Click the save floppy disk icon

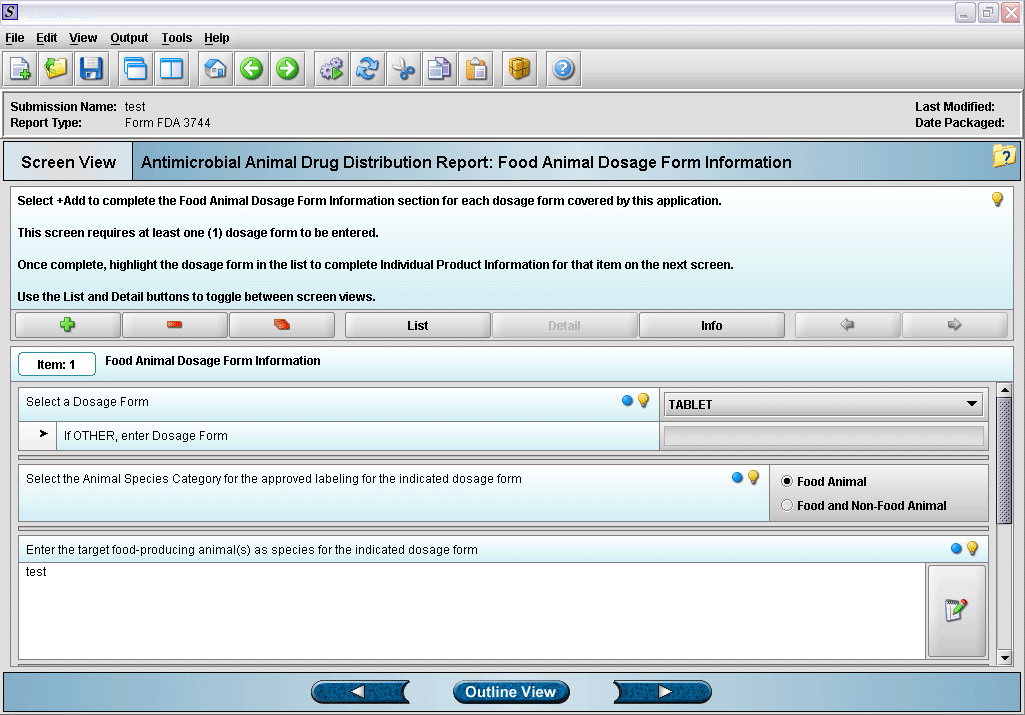(92, 69)
